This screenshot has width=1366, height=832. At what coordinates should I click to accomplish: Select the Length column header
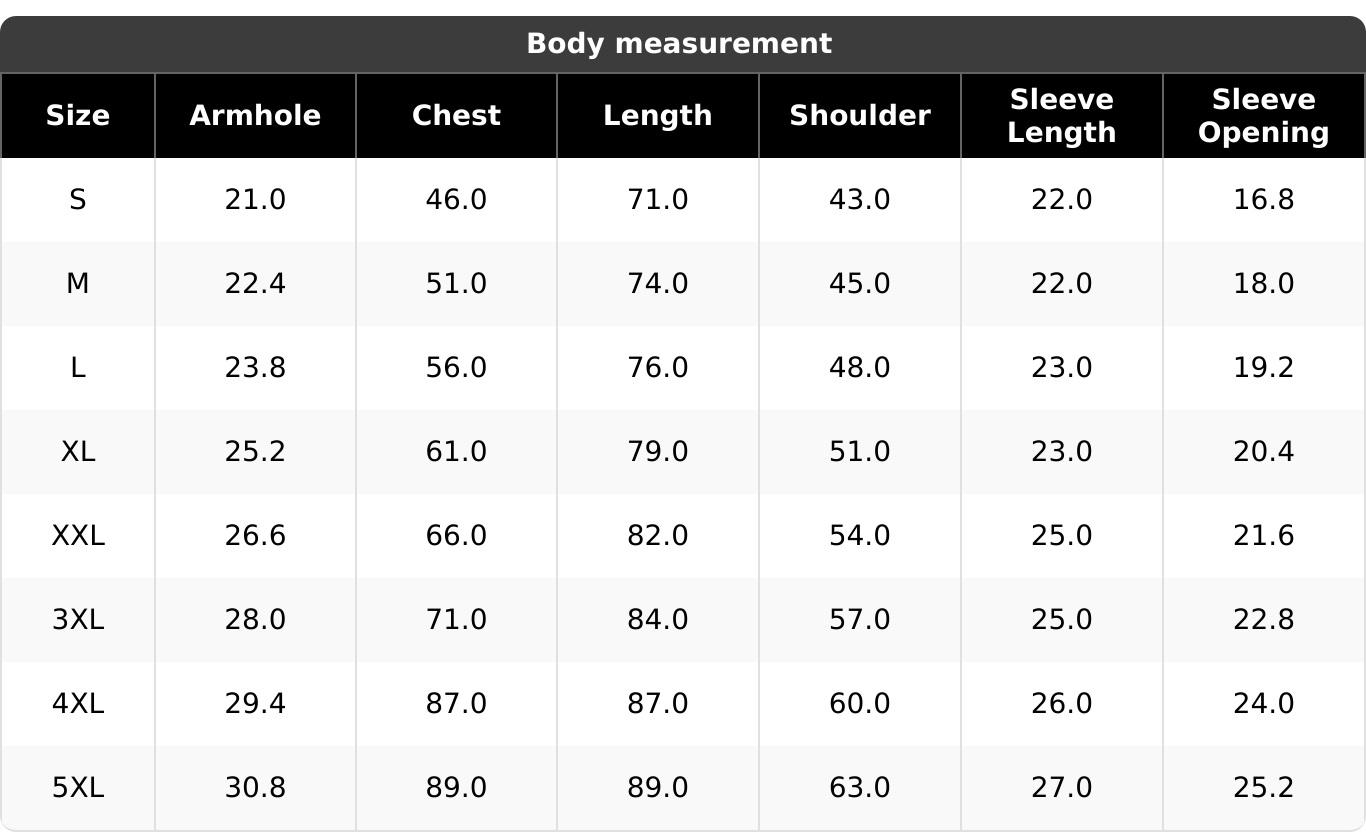[x=658, y=116]
